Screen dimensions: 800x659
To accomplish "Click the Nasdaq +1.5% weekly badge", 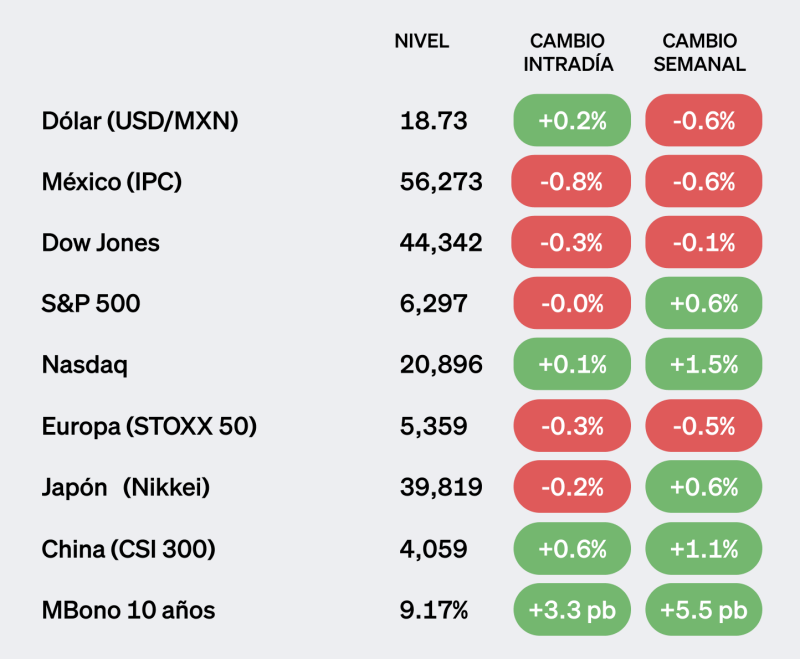I will tap(704, 365).
